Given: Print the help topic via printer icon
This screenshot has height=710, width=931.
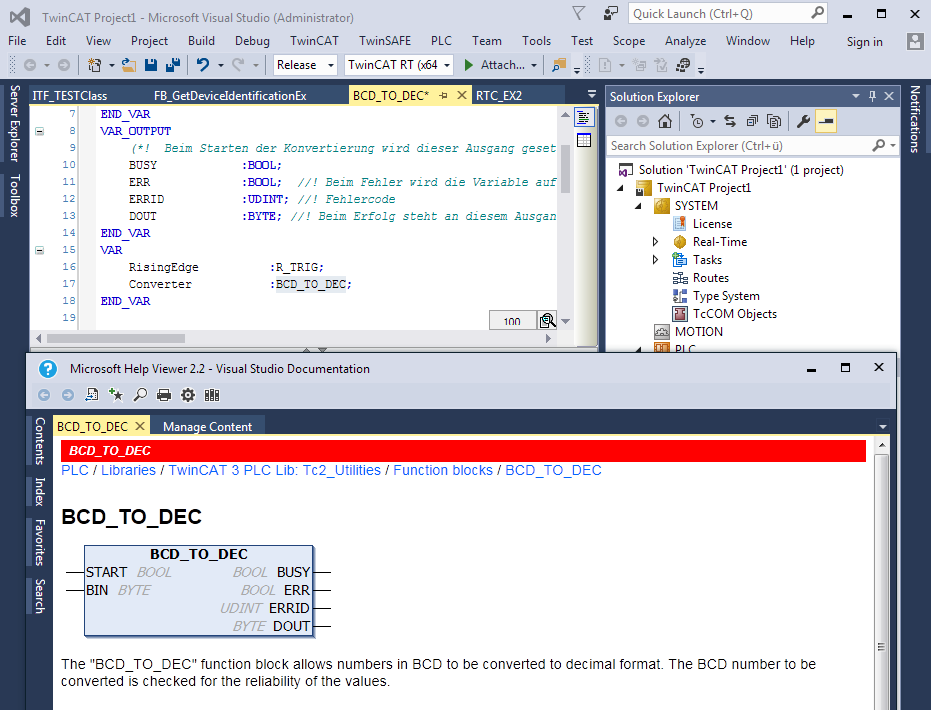Looking at the screenshot, I should point(164,395).
